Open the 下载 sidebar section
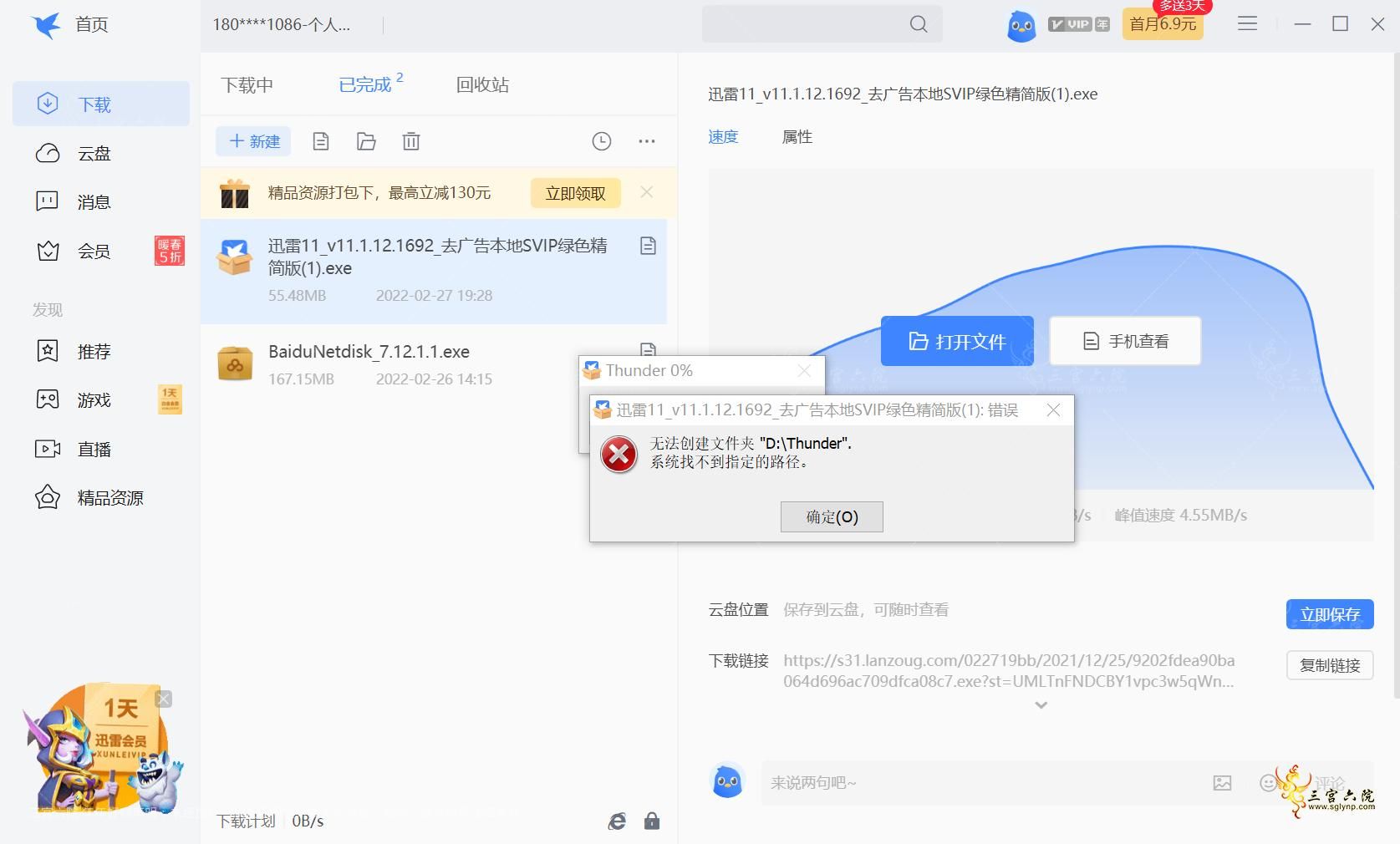This screenshot has height=844, width=1400. pos(101,104)
